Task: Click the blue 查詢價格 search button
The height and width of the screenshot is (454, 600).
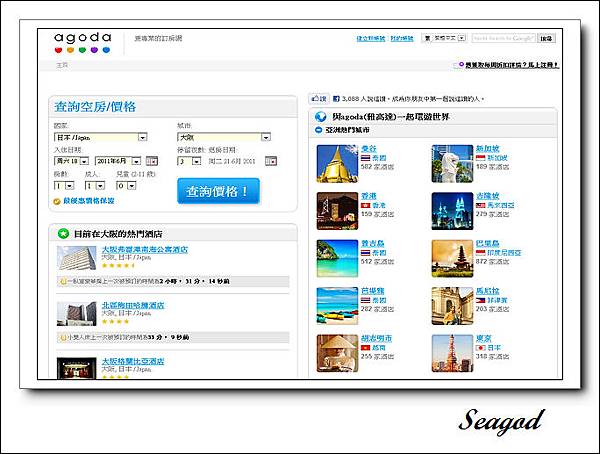Action: click(218, 191)
